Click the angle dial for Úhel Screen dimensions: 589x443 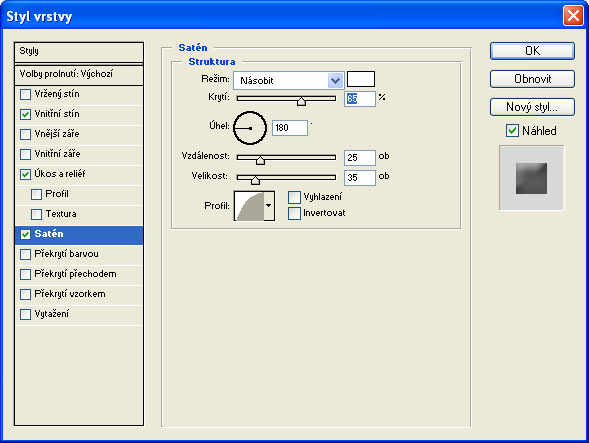[250, 128]
